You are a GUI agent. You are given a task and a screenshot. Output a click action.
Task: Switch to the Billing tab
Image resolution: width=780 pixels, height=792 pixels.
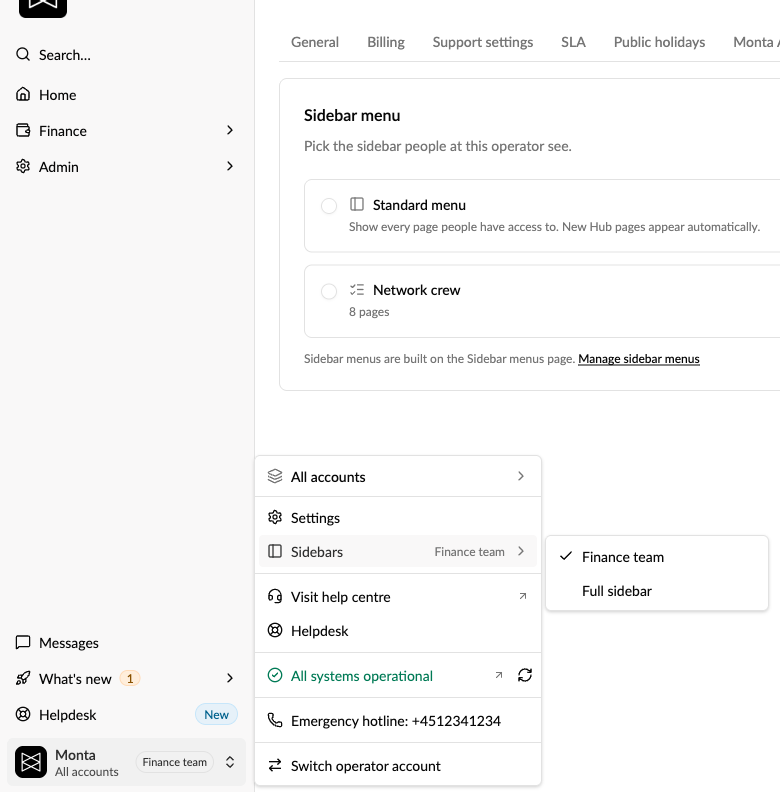[386, 42]
